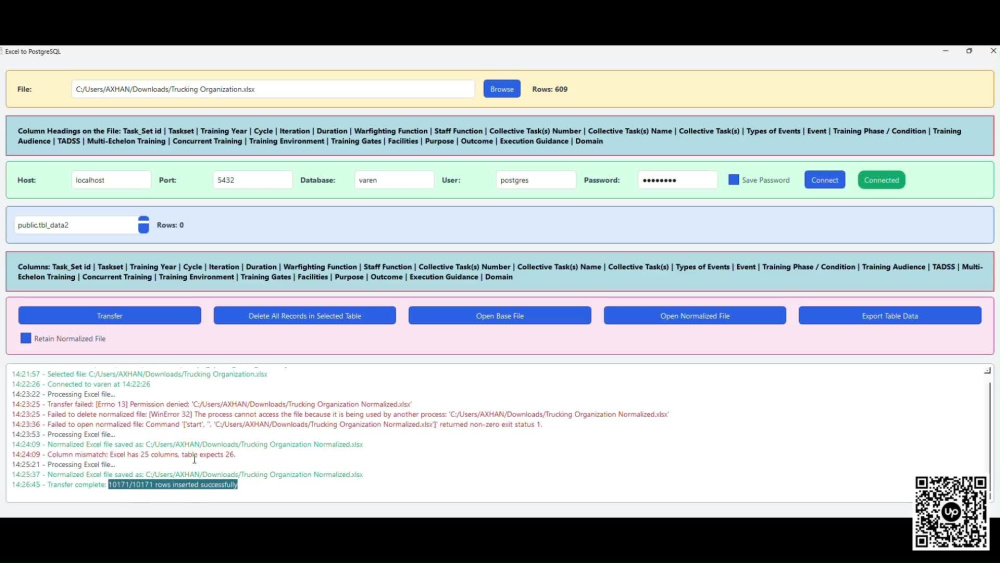Click the 'Rows: 609' file row count
This screenshot has height=563, width=1000.
coord(550,89)
